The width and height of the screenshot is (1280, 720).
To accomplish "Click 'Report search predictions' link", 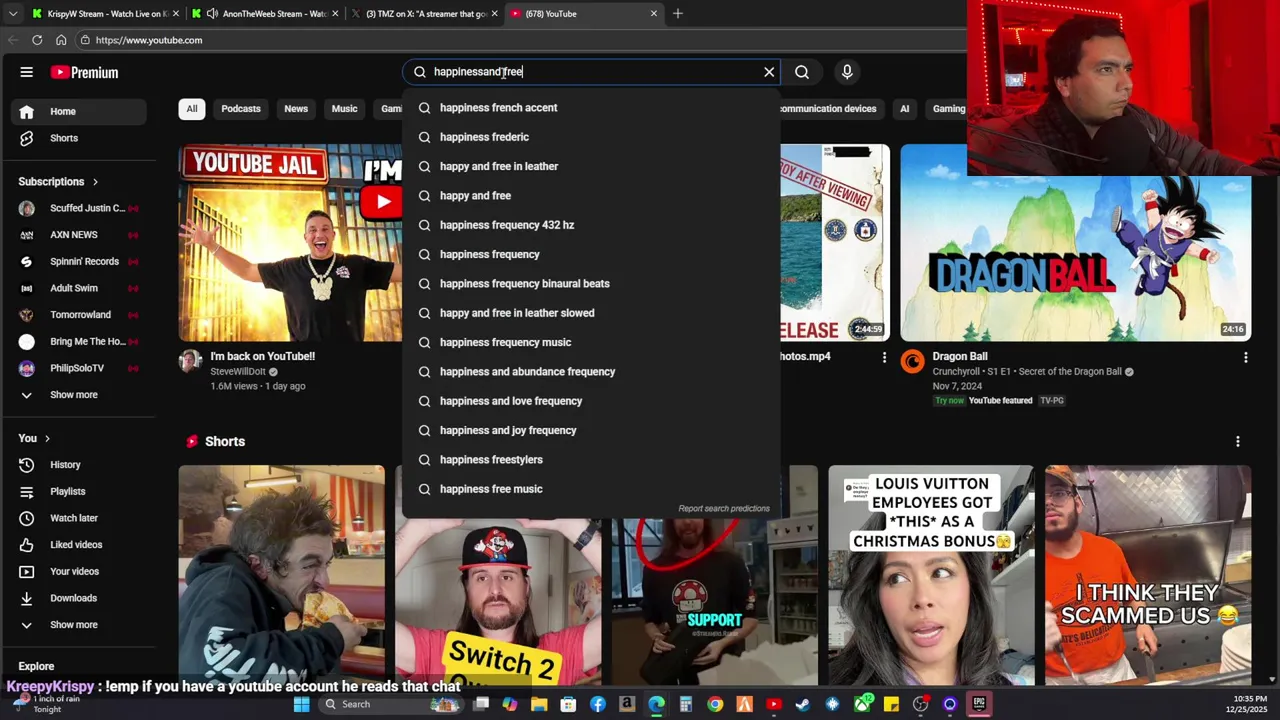I will 724,509.
